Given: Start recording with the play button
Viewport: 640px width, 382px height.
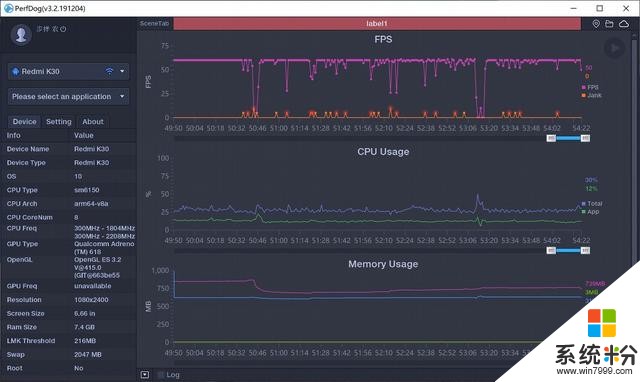Looking at the screenshot, I should pos(614,49).
